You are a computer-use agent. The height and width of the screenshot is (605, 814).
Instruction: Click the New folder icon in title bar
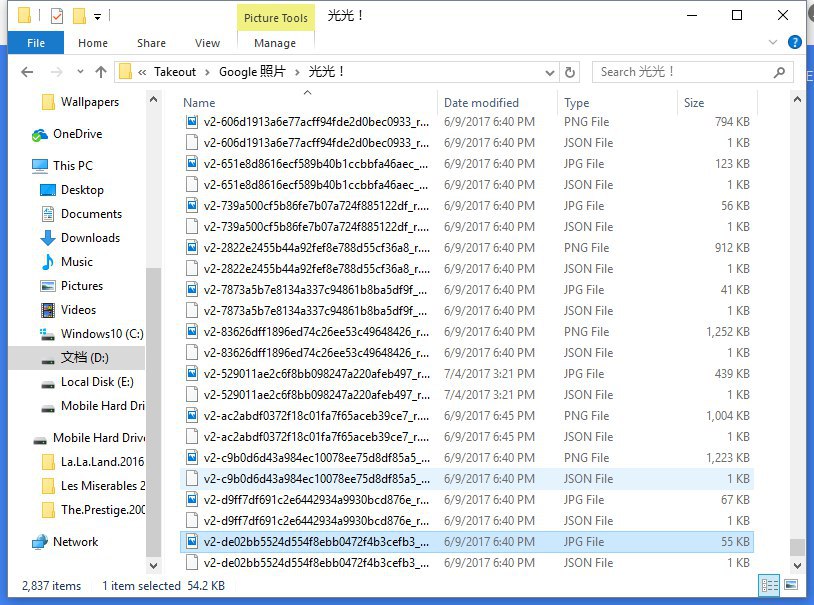coord(77,16)
